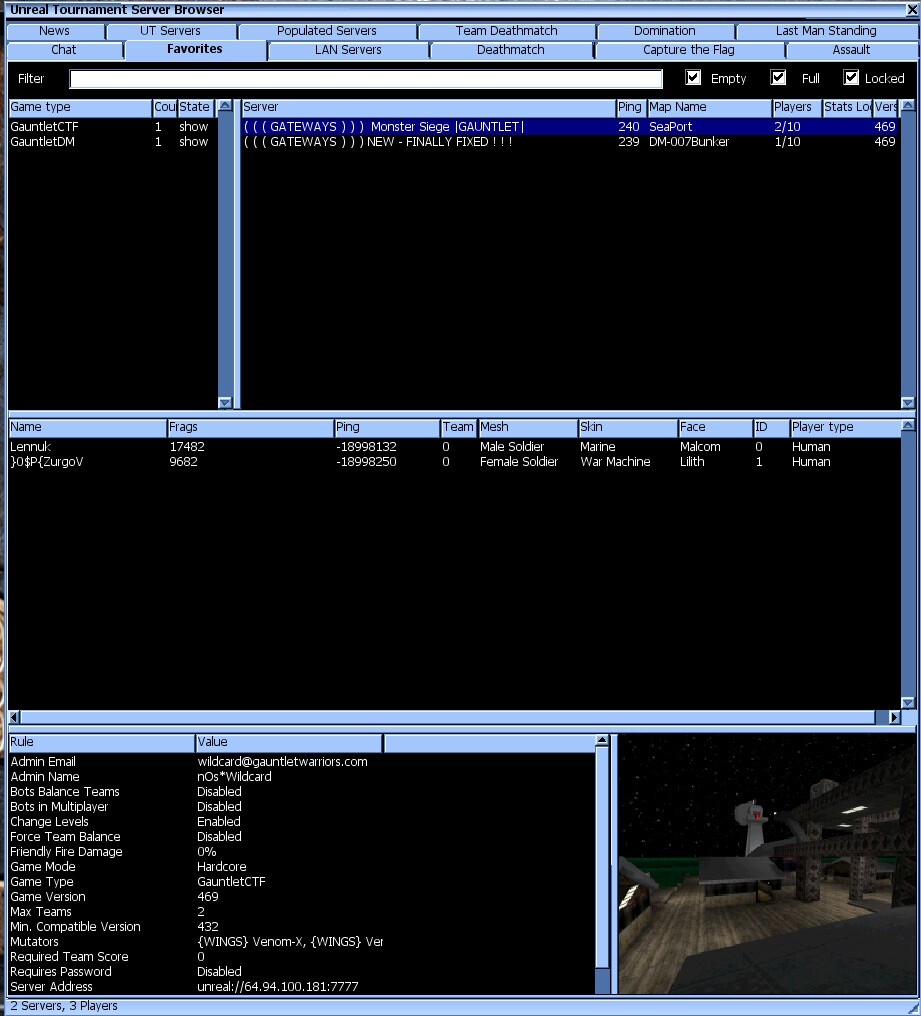This screenshot has height=1016, width=921.
Task: Sort players by the Name column header
Action: coord(87,427)
